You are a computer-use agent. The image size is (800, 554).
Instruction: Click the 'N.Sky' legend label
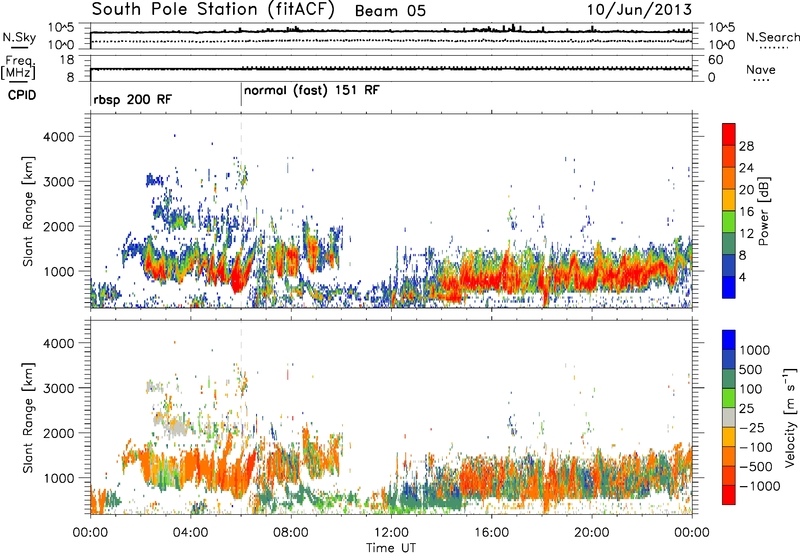(19, 37)
